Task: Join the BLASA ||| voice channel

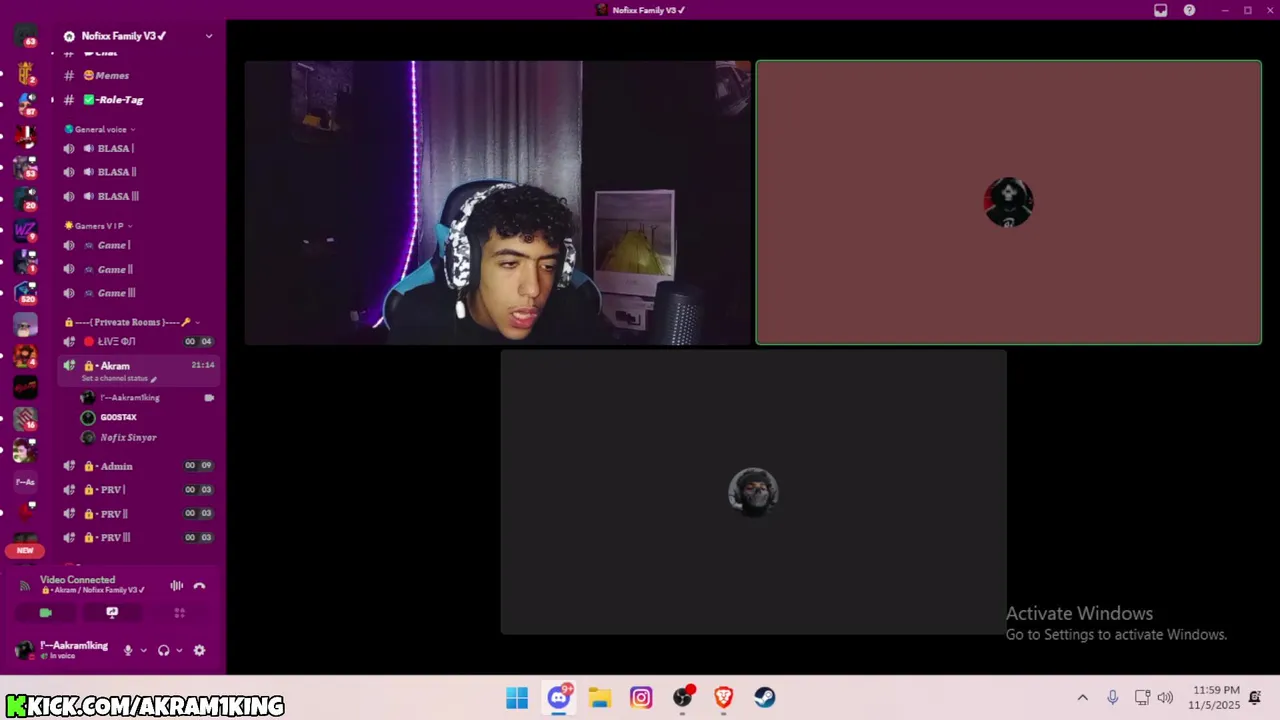Action: coord(139,196)
